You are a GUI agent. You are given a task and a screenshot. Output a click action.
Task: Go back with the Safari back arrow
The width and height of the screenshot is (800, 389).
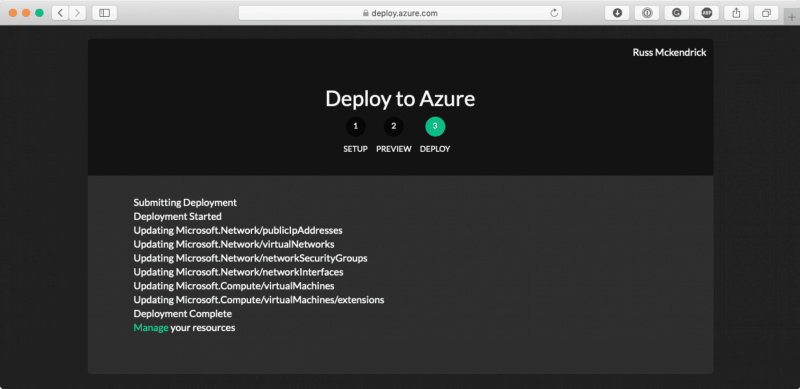coord(60,13)
